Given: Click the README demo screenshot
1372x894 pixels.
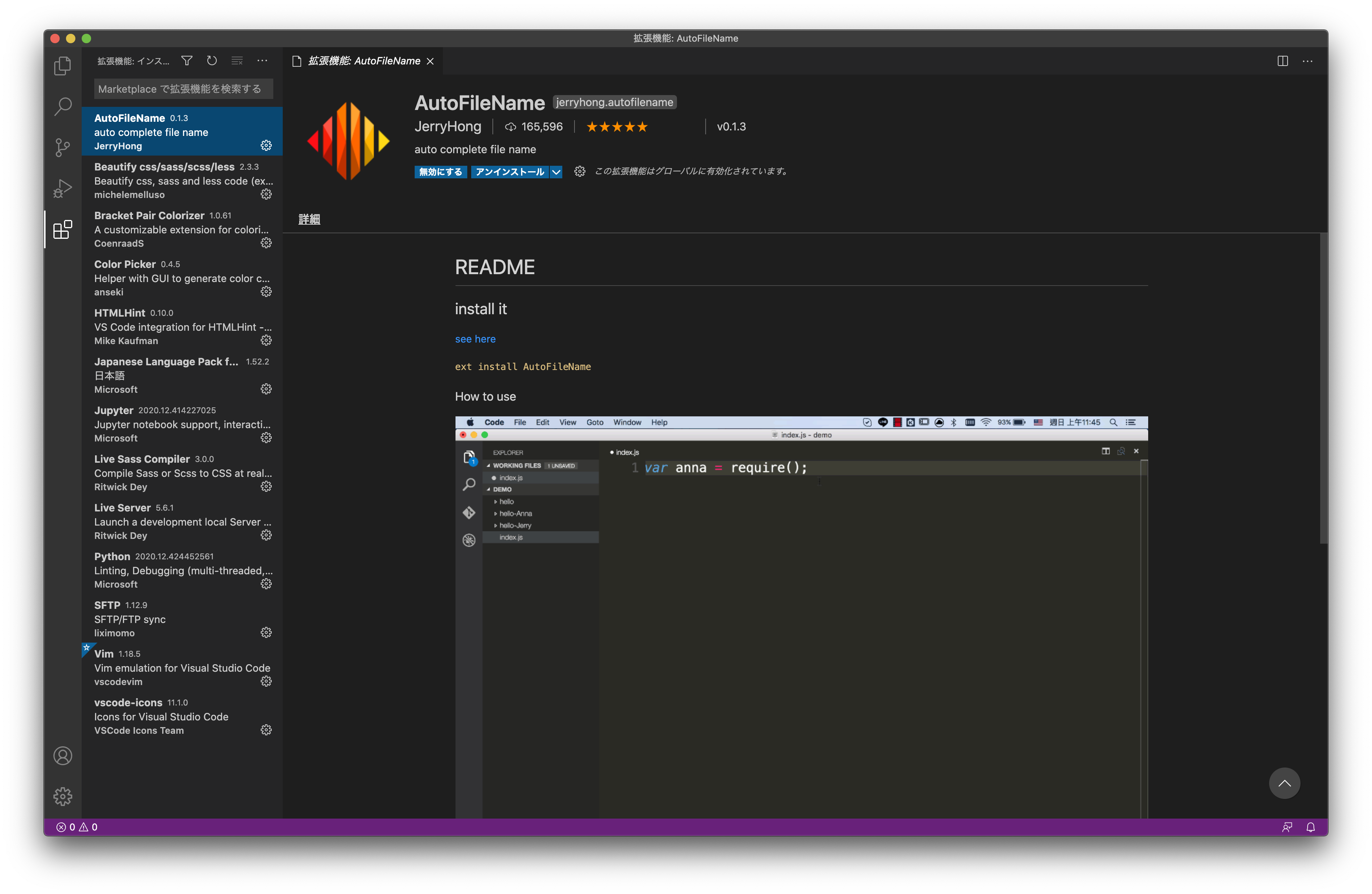Looking at the screenshot, I should coord(801,617).
